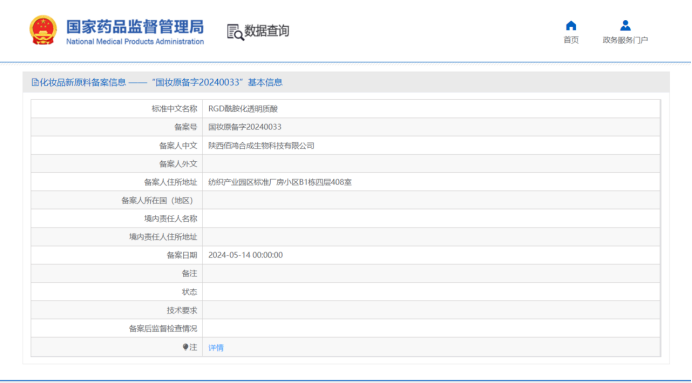Click 首页 text link
This screenshot has width=692, height=383.
(x=571, y=40)
